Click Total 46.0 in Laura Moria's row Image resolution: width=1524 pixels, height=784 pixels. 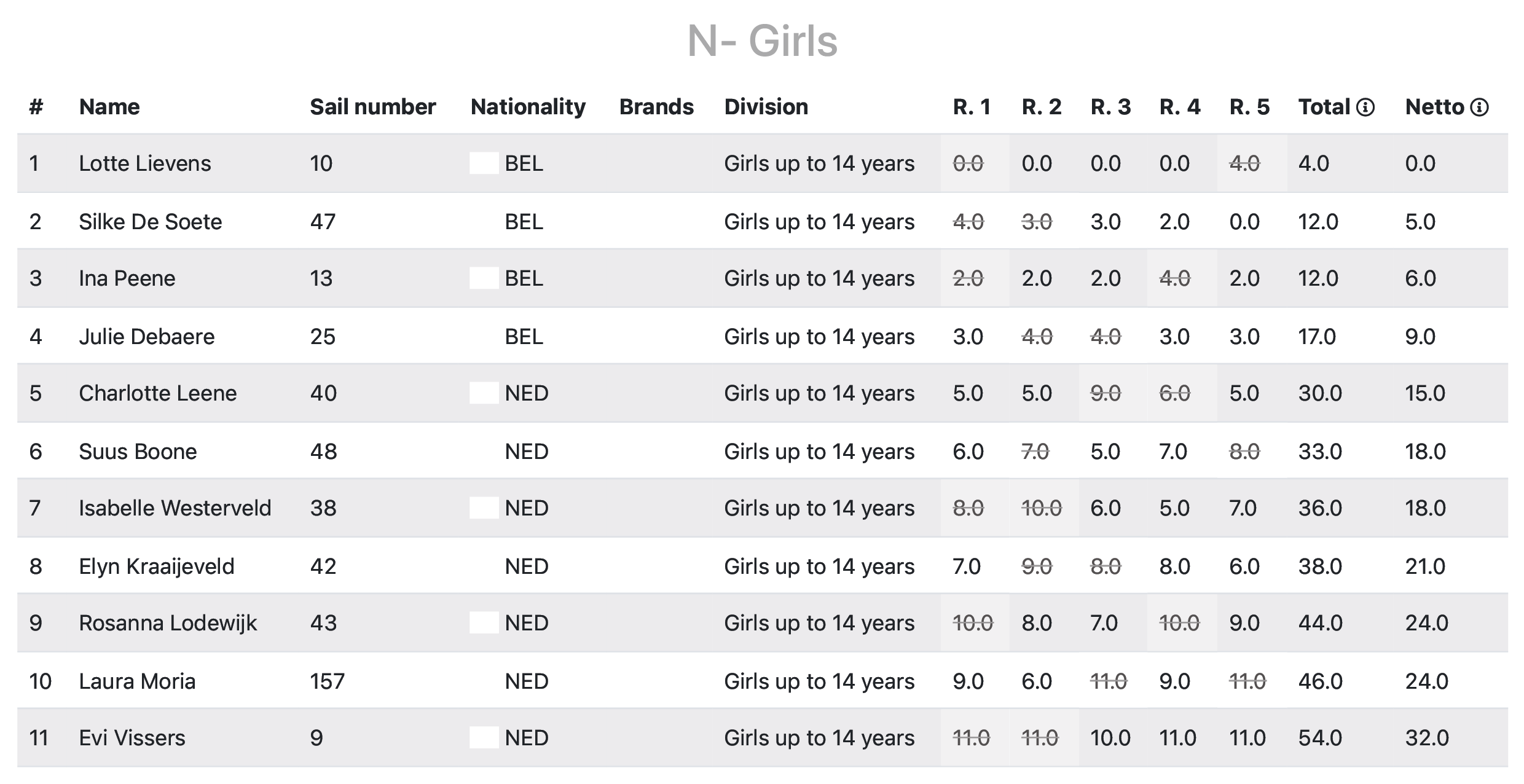(1321, 681)
